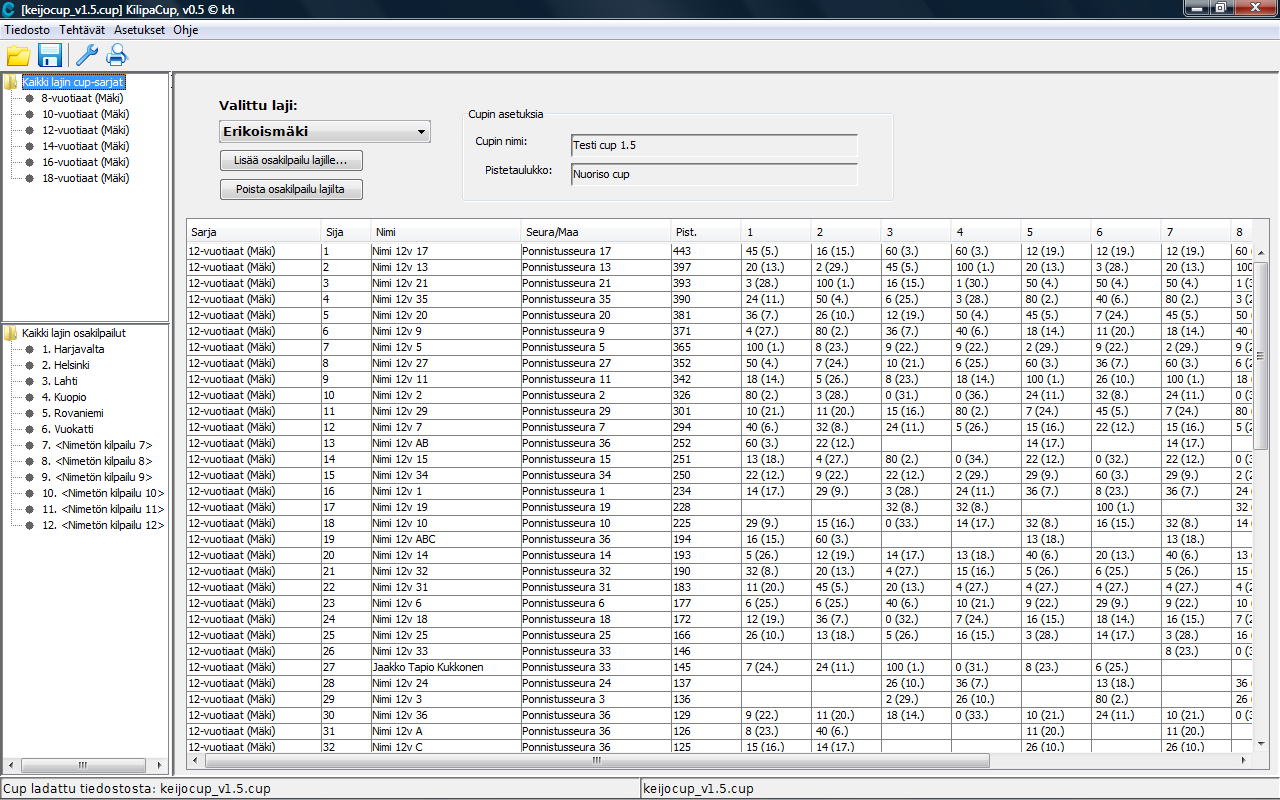Select competition 5. Rovaniemi
Image resolution: width=1280 pixels, height=800 pixels.
pos(72,413)
